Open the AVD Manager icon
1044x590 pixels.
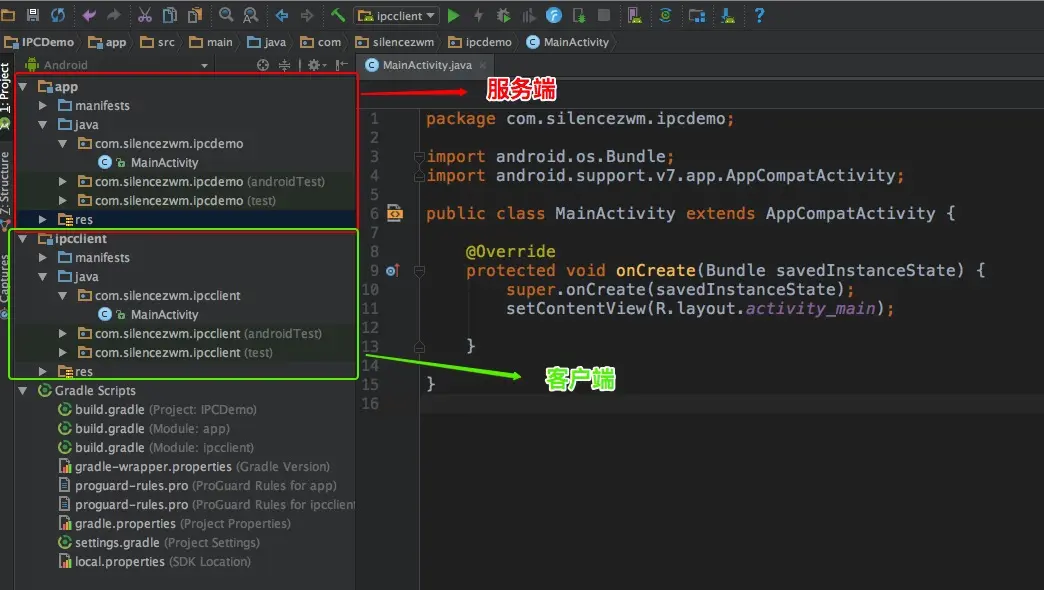point(635,15)
